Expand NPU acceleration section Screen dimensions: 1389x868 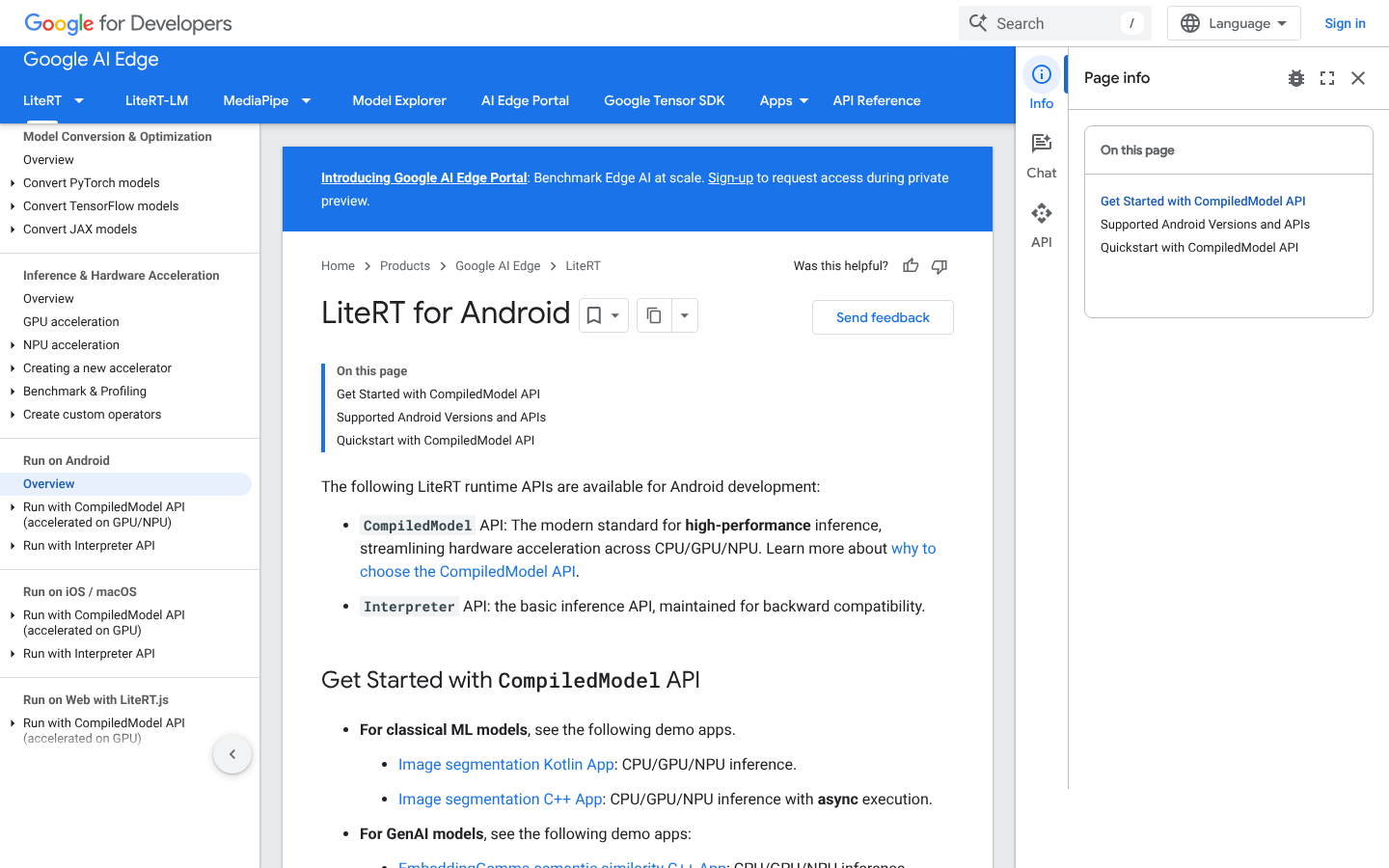click(13, 345)
